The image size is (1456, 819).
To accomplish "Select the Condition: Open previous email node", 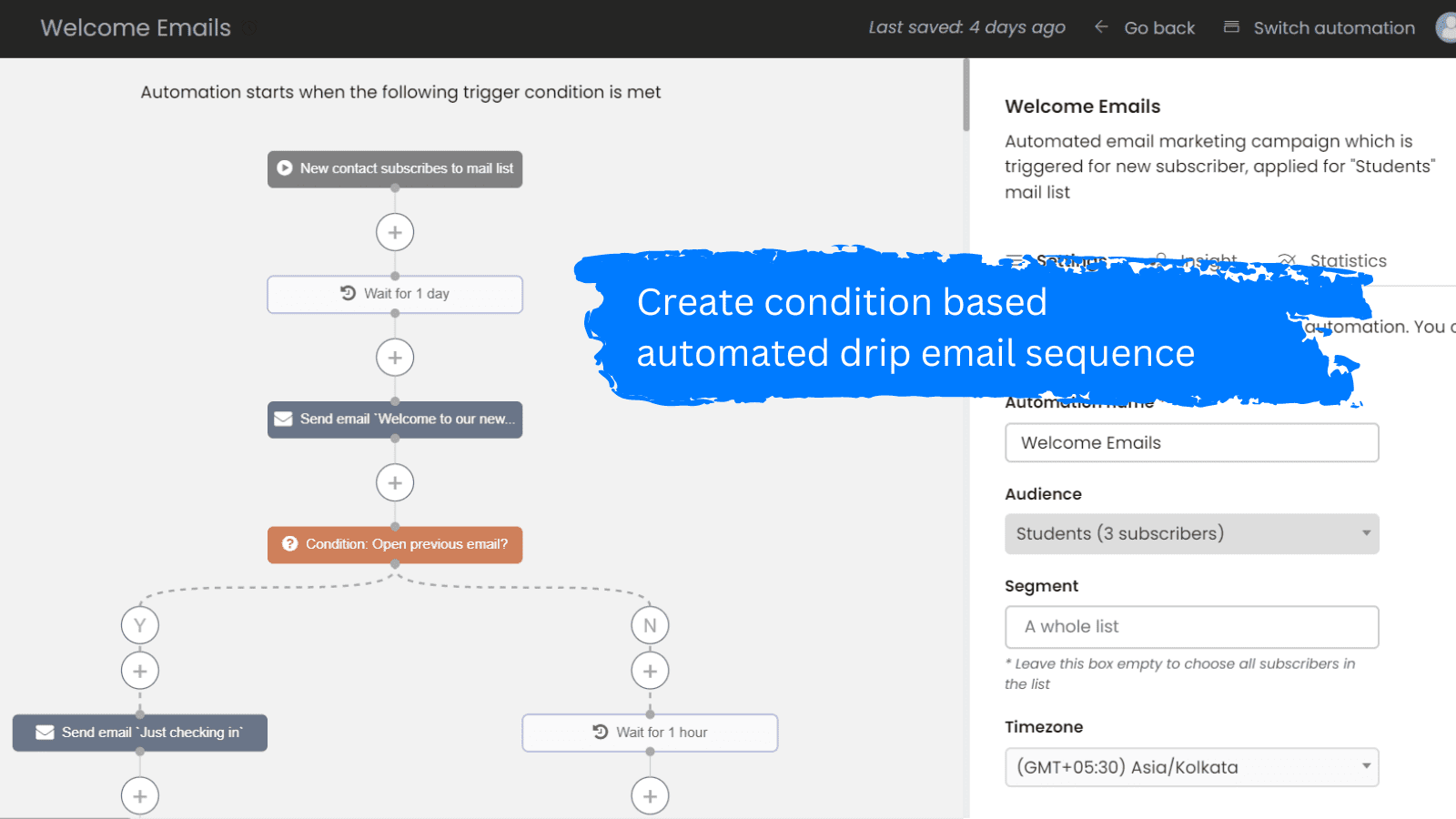I will (395, 544).
